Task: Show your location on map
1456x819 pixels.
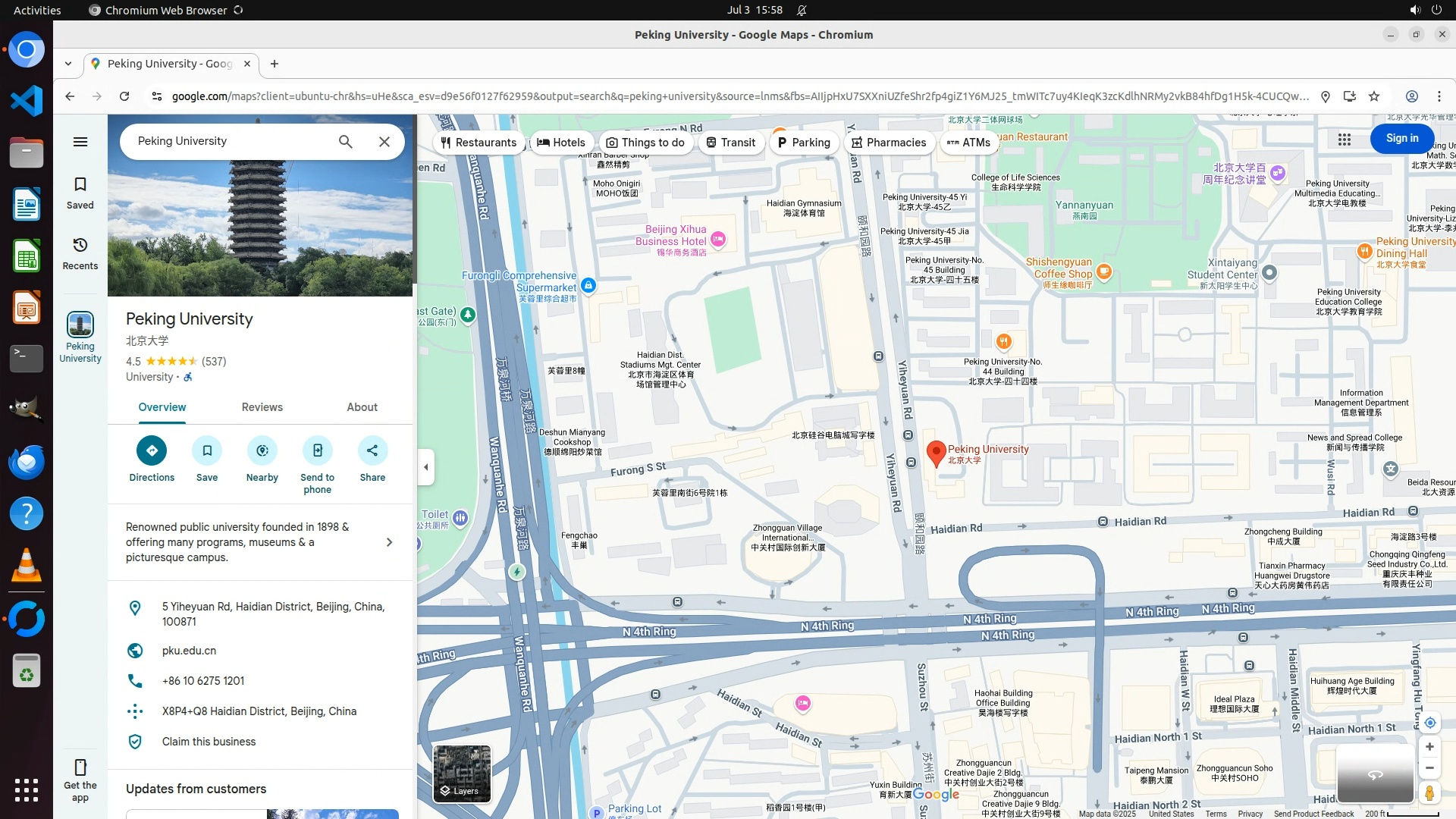Action: (x=1429, y=723)
